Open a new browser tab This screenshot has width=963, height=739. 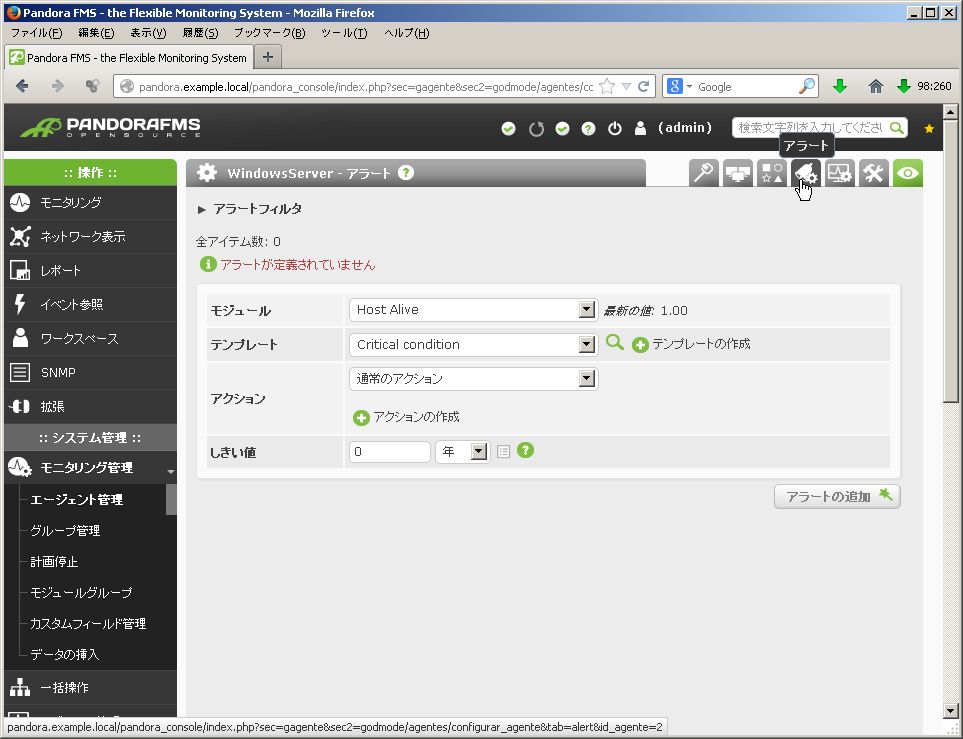tap(268, 57)
